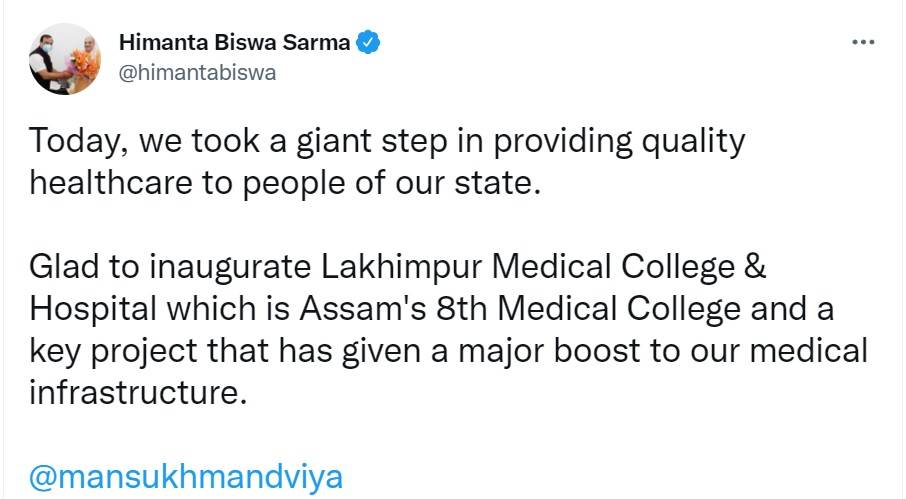Follow the @mansukhmandviya mention link
Viewport: 906px width, 499px height.
[x=186, y=477]
